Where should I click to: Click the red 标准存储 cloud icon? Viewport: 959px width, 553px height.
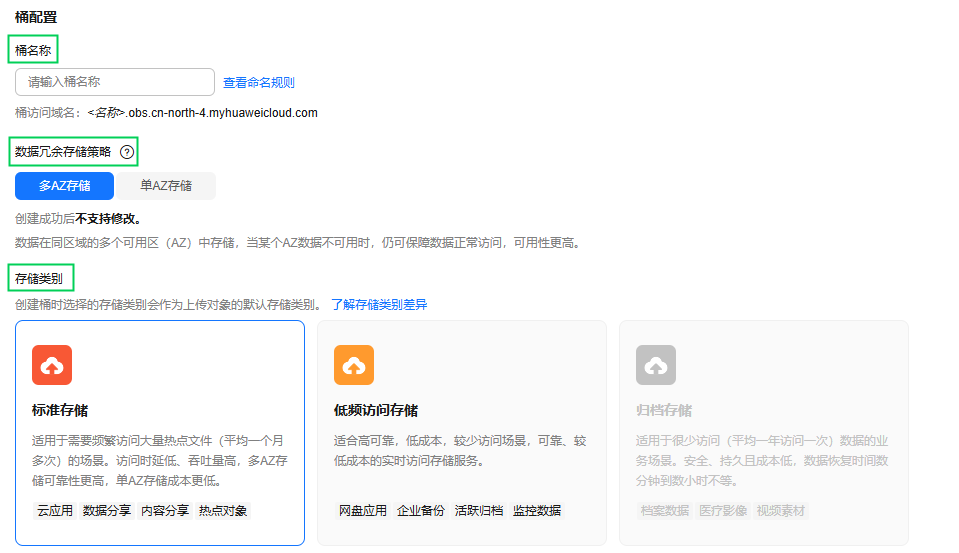click(52, 365)
